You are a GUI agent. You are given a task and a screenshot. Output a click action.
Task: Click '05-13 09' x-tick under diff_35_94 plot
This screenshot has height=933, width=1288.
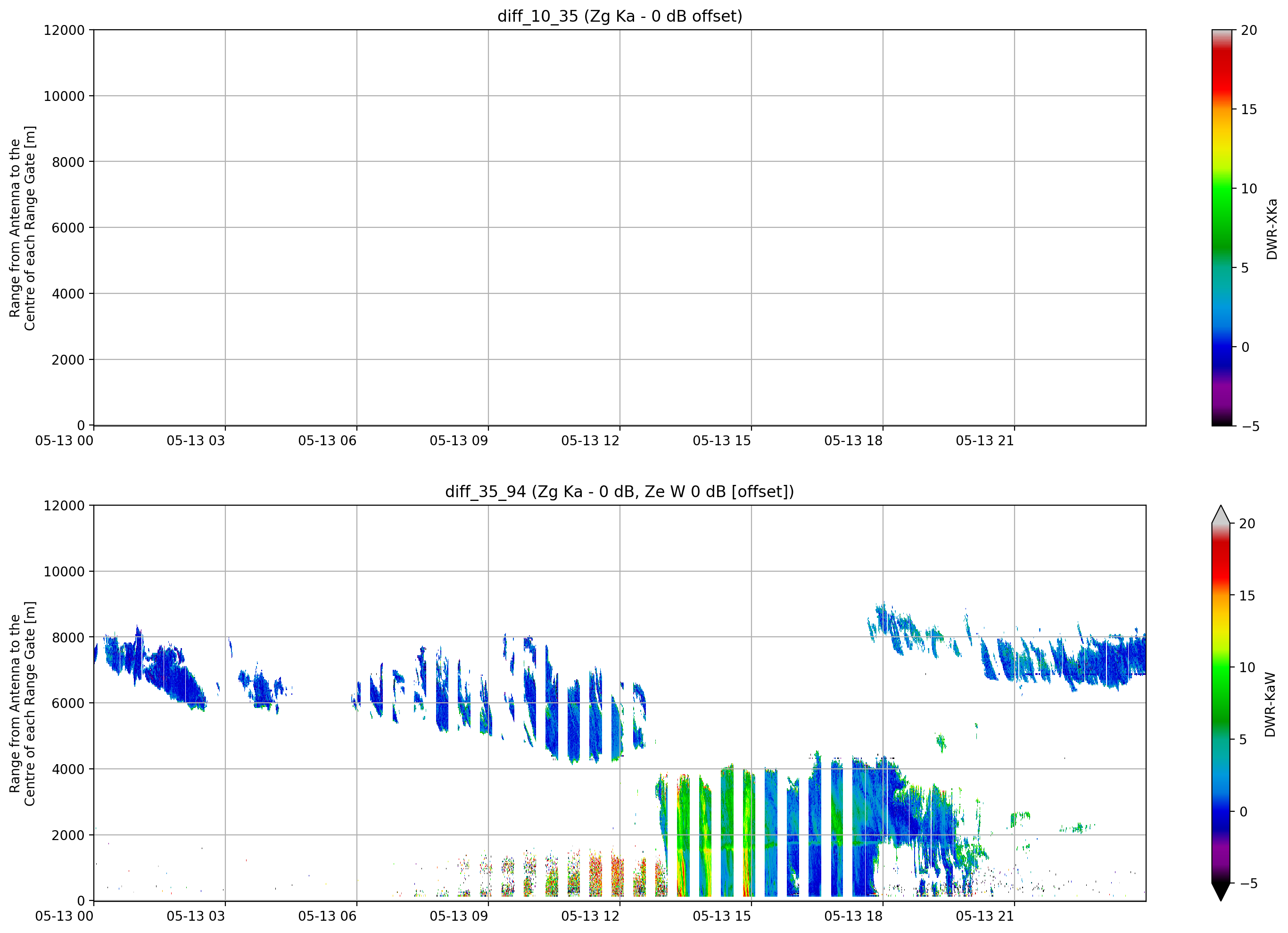[459, 916]
